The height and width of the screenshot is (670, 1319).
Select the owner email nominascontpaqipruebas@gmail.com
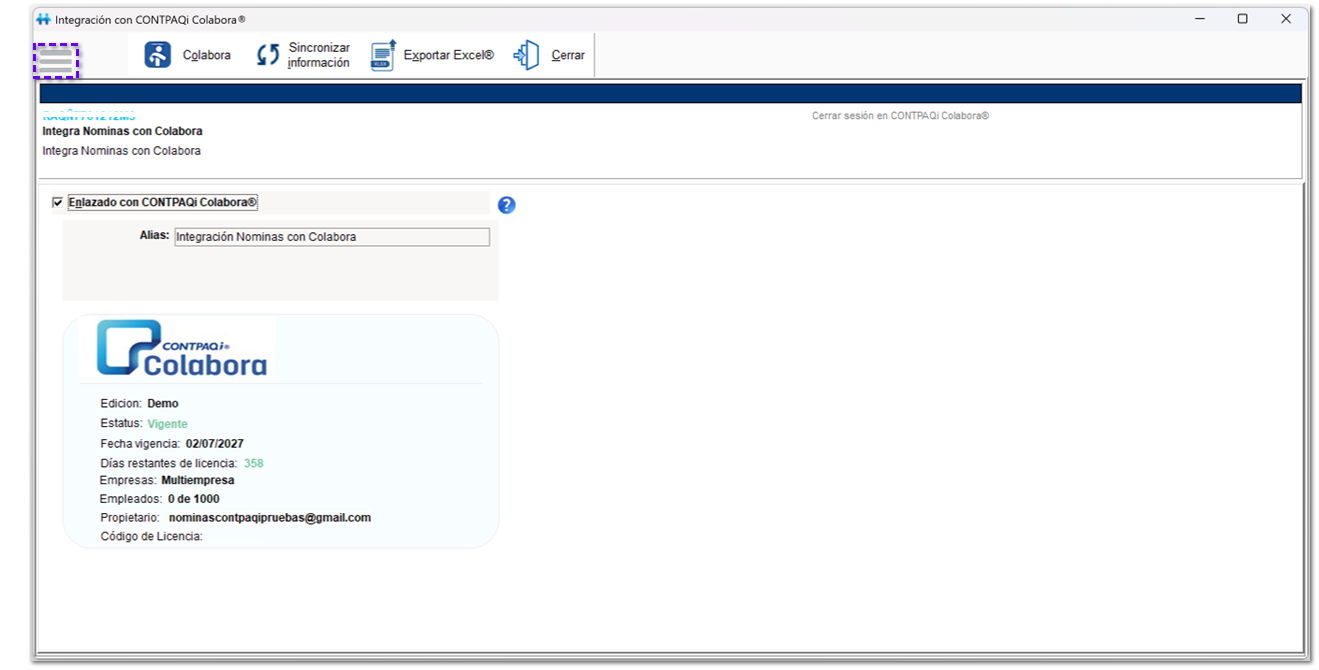click(270, 518)
